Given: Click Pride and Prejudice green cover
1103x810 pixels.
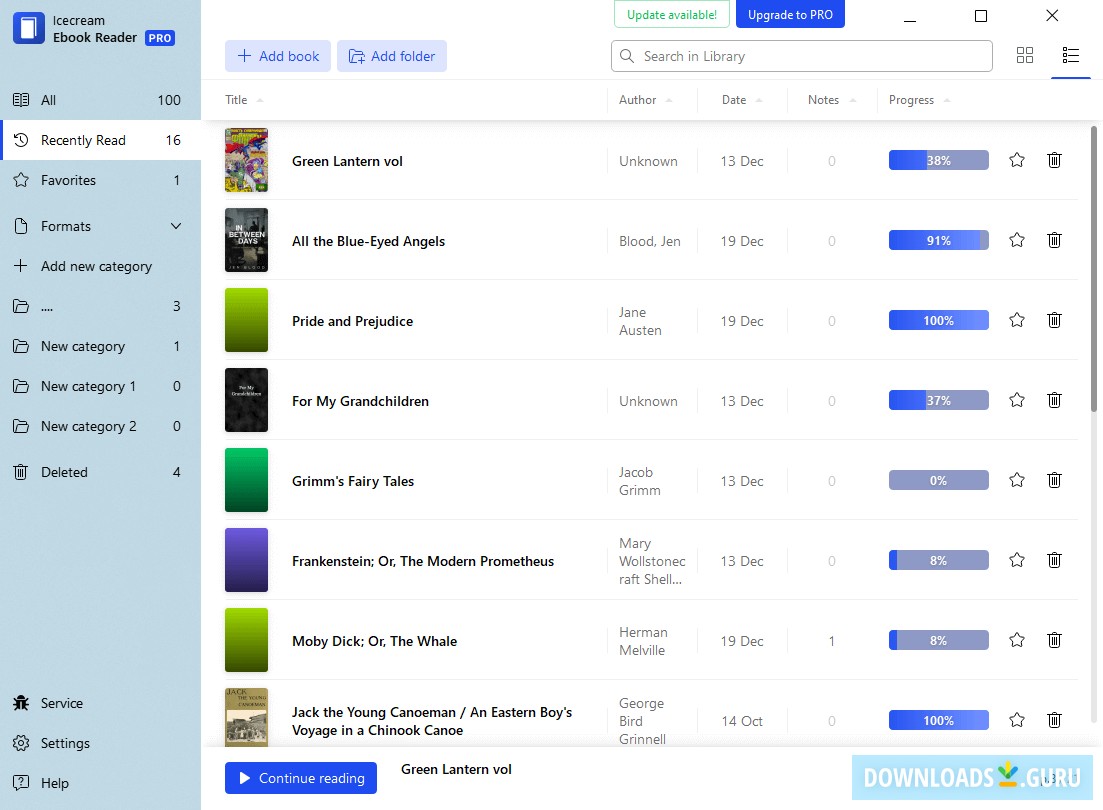Looking at the screenshot, I should point(246,320).
